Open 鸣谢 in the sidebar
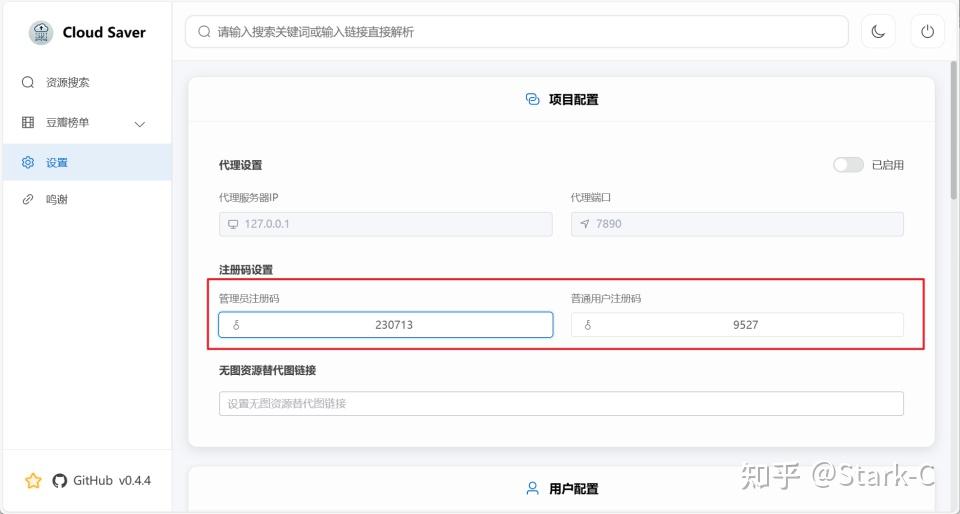 (x=87, y=199)
